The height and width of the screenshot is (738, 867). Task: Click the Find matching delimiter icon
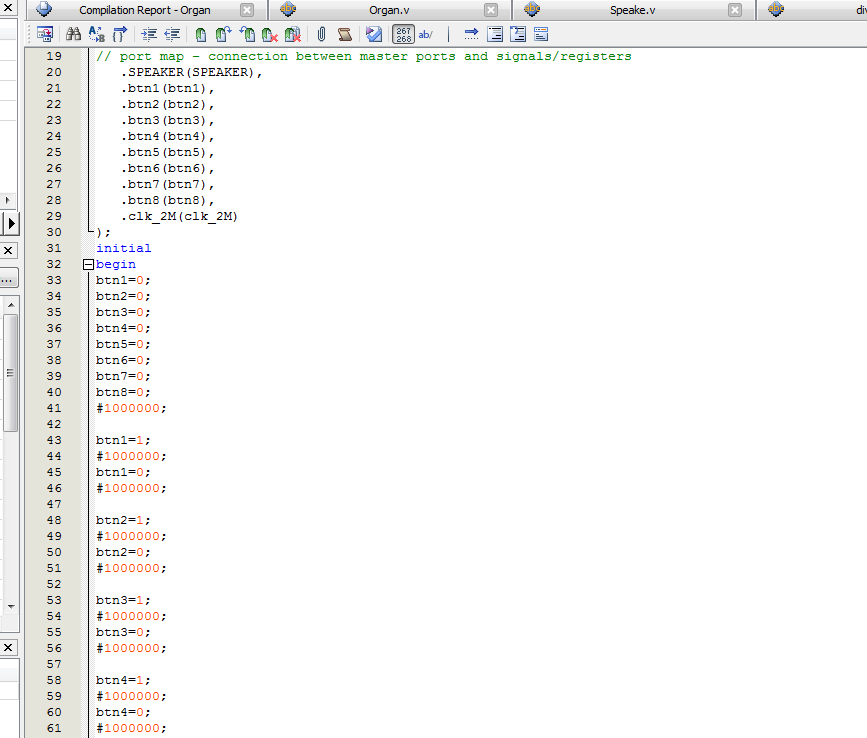click(x=120, y=34)
